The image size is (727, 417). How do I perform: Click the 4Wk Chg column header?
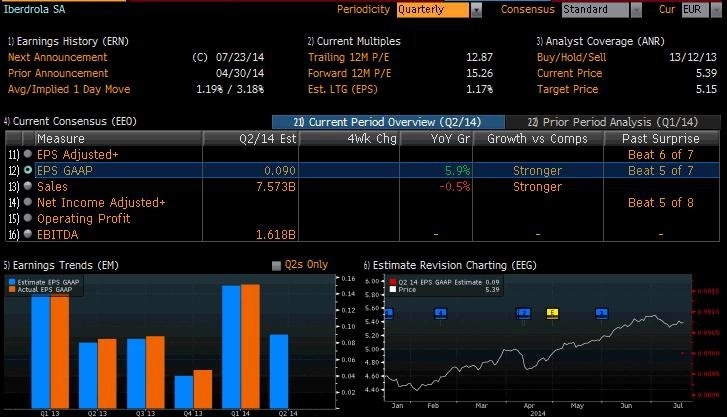pyautogui.click(x=349, y=138)
